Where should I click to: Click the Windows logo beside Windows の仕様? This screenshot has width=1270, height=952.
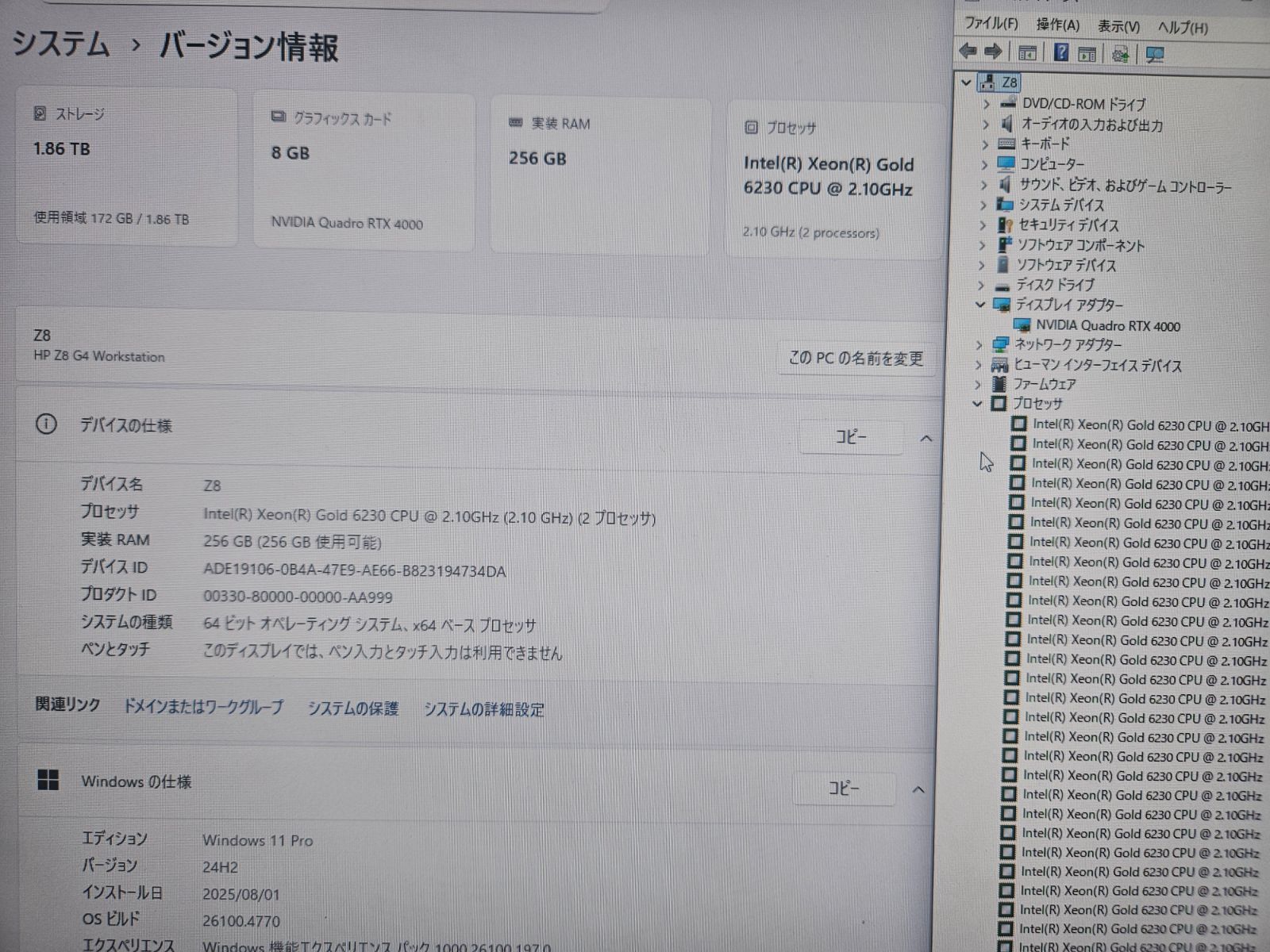click(x=48, y=781)
